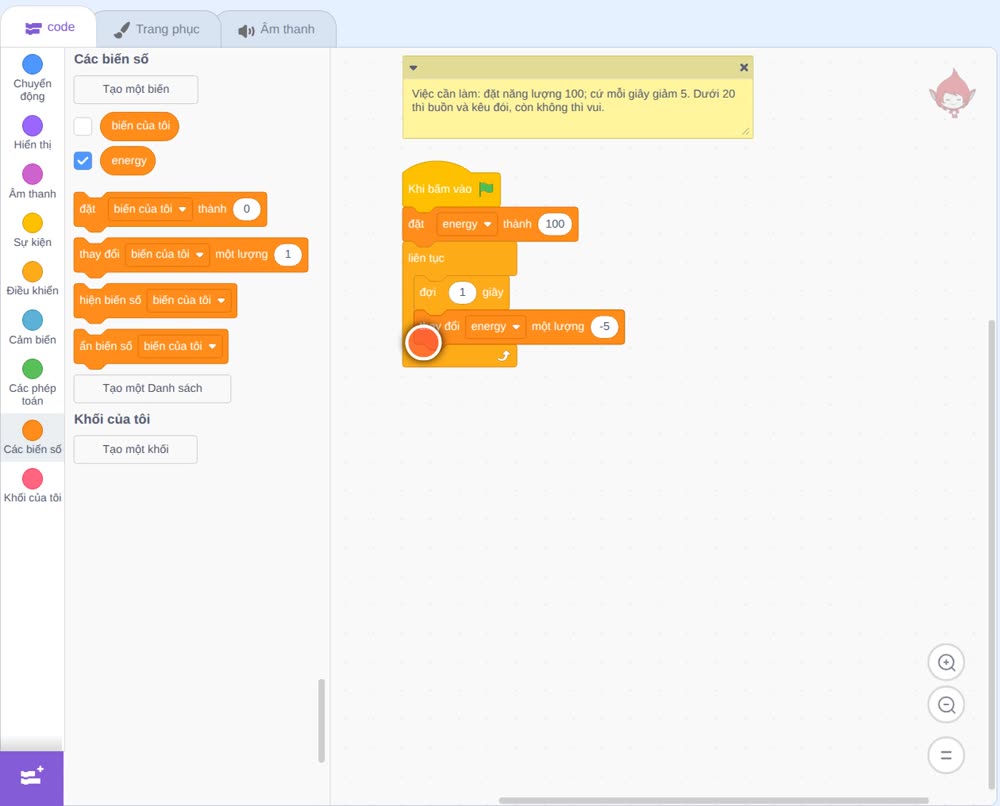
Task: Select the Các phép toán category
Action: click(x=32, y=382)
